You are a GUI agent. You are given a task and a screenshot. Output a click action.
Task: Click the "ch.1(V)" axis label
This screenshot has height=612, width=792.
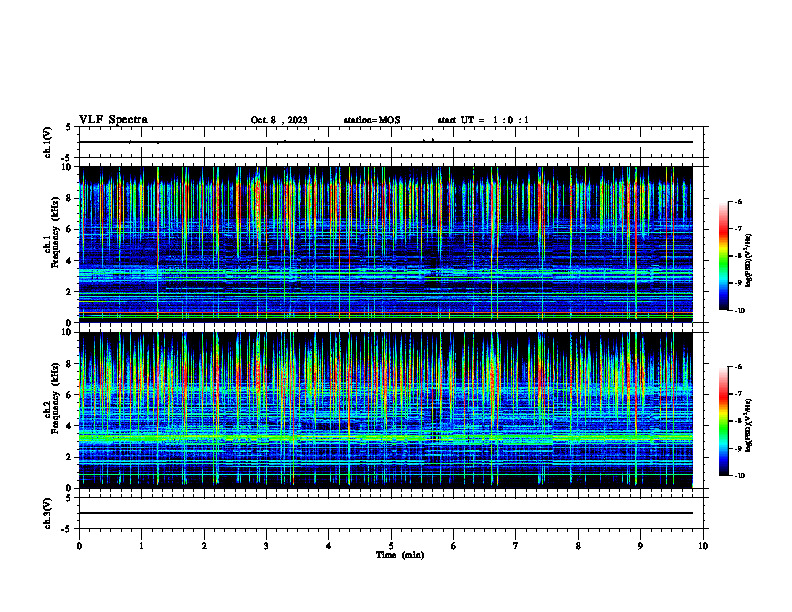coord(48,142)
